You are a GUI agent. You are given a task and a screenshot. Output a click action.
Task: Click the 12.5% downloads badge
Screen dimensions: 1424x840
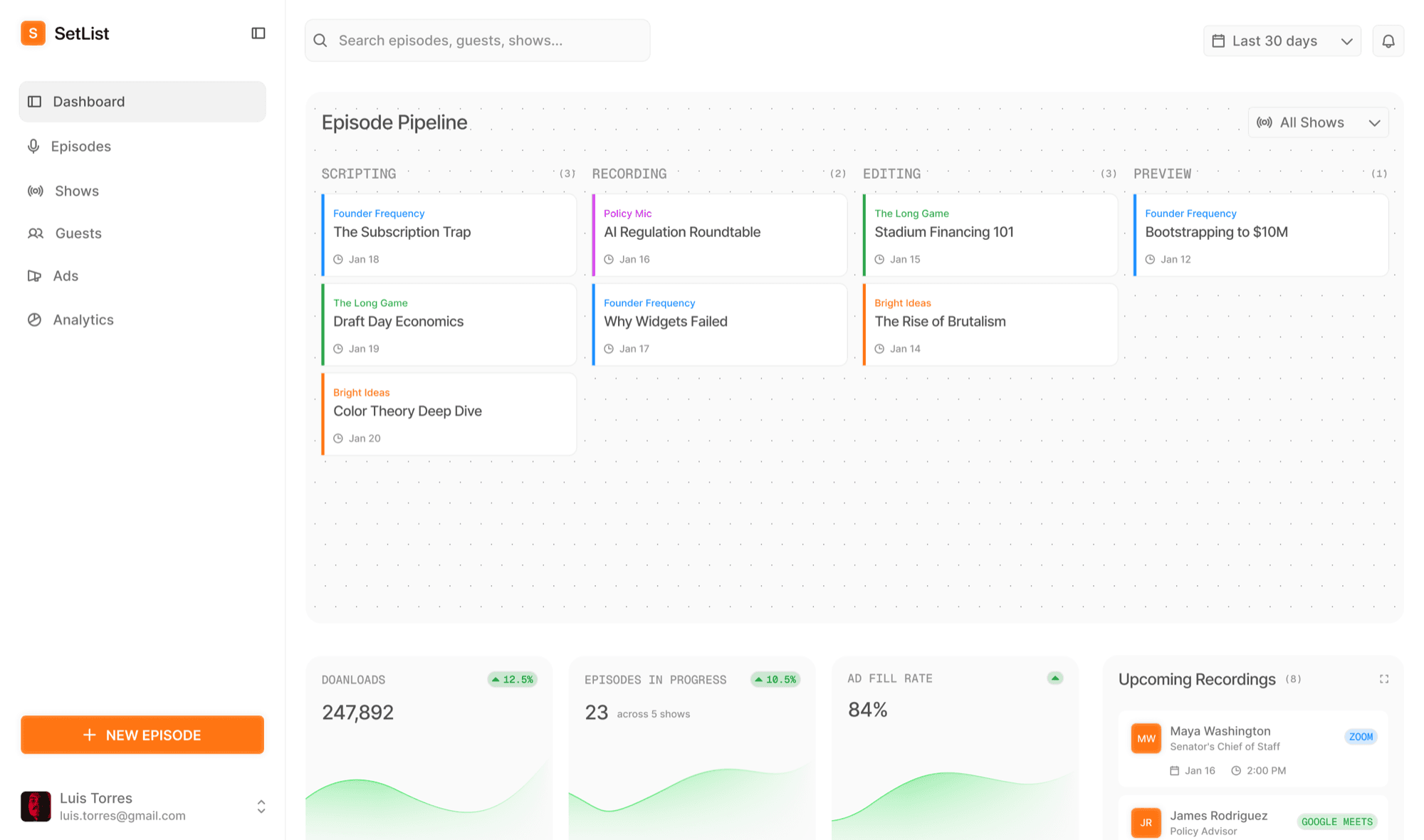coord(513,680)
